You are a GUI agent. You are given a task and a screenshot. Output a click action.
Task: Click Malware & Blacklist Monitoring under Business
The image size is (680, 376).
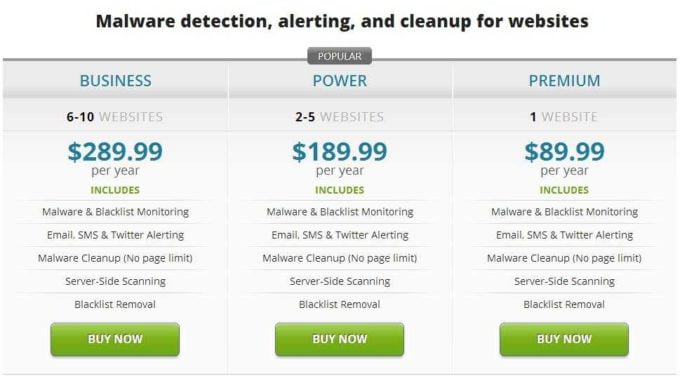point(115,212)
